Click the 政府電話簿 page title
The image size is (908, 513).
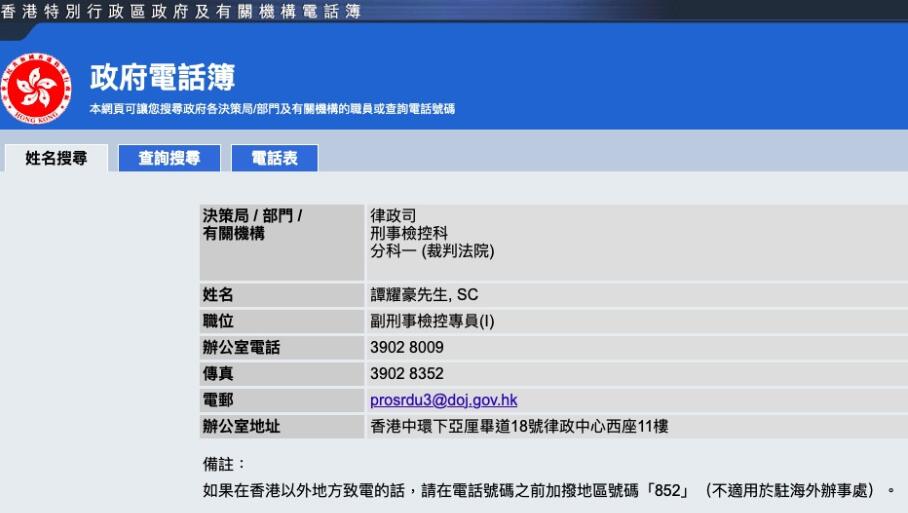coord(162,77)
